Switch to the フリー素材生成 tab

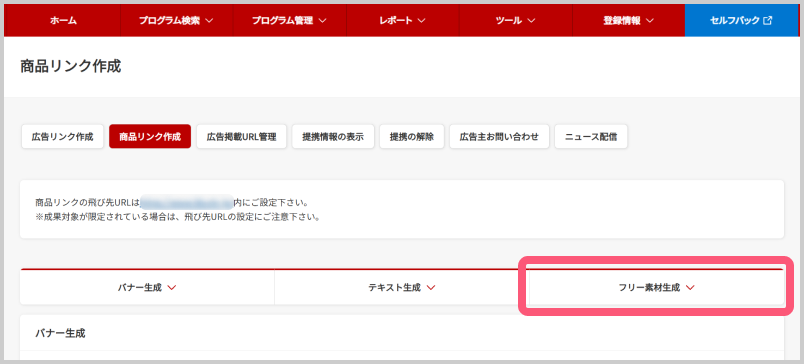click(x=656, y=288)
